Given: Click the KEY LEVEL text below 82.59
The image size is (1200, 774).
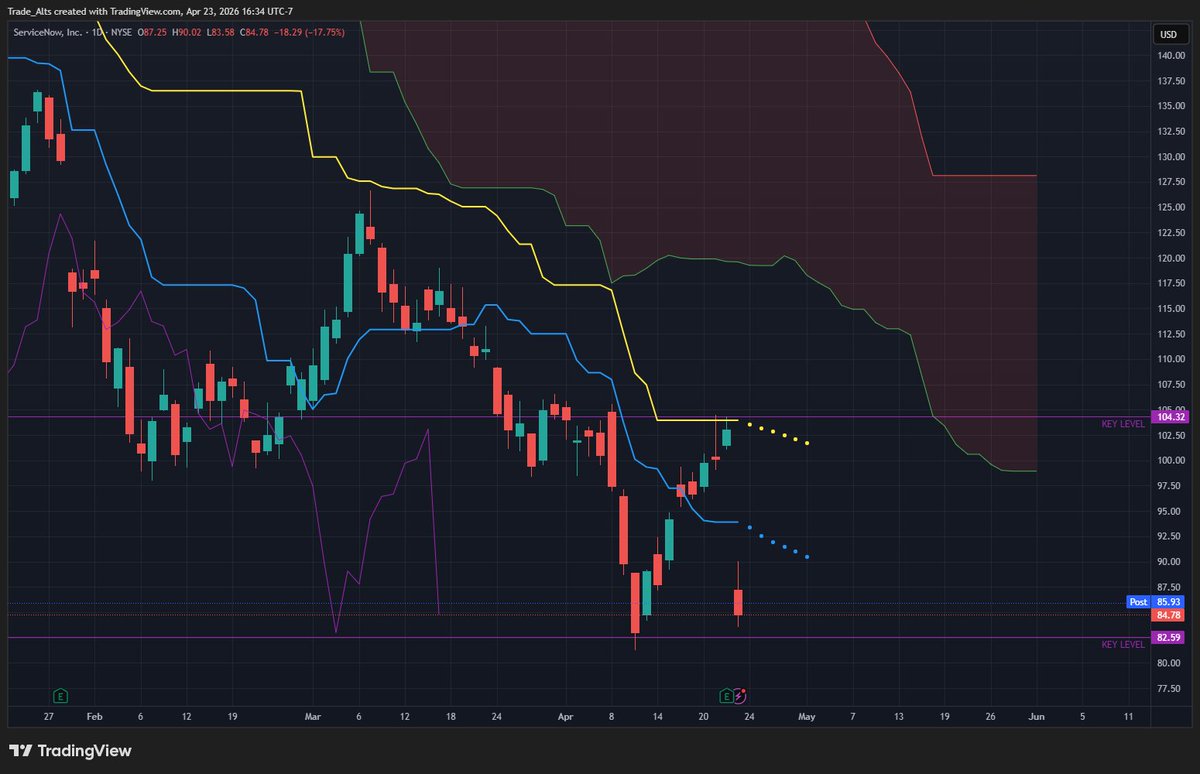Looking at the screenshot, I should pos(1123,645).
